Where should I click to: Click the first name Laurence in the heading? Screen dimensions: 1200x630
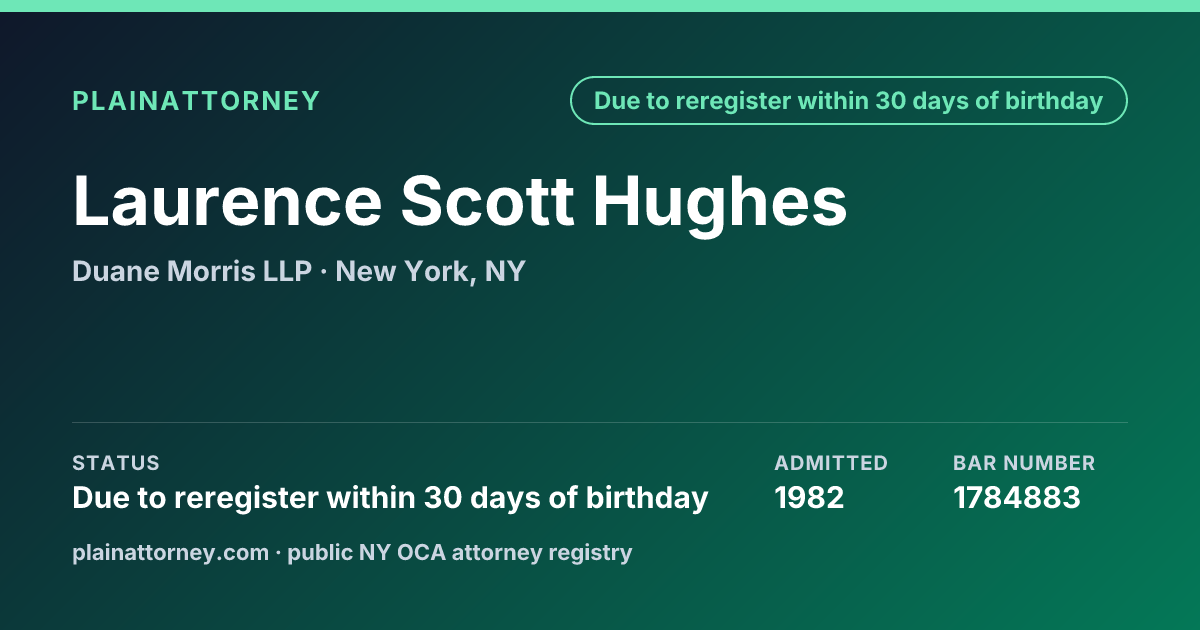pyautogui.click(x=227, y=201)
